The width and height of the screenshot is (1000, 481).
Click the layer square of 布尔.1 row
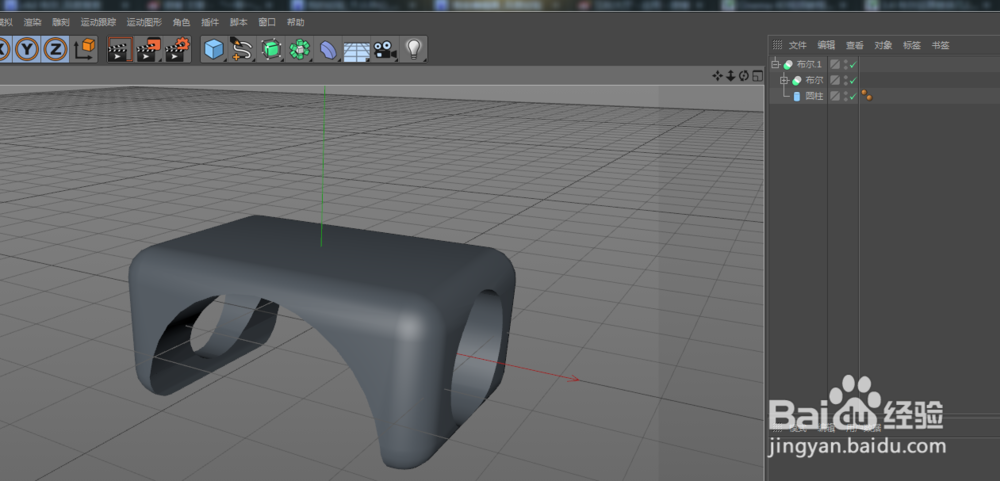(x=835, y=64)
